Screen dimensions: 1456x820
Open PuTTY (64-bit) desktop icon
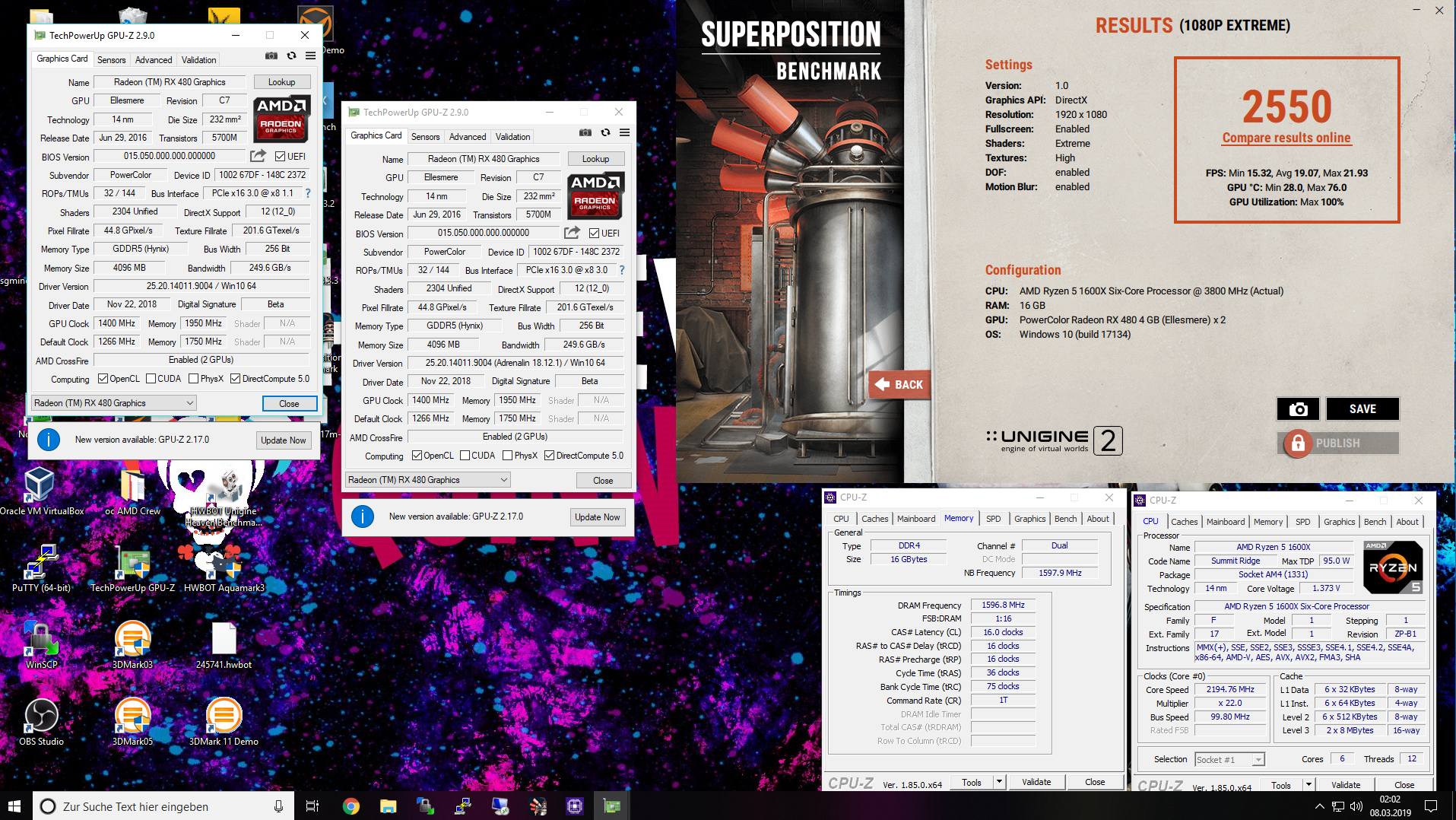[40, 568]
